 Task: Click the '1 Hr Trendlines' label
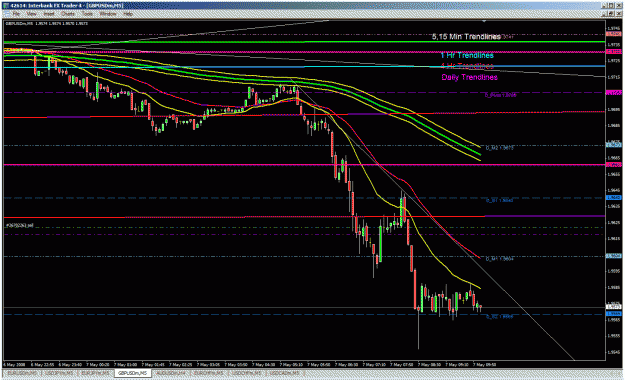[467, 55]
